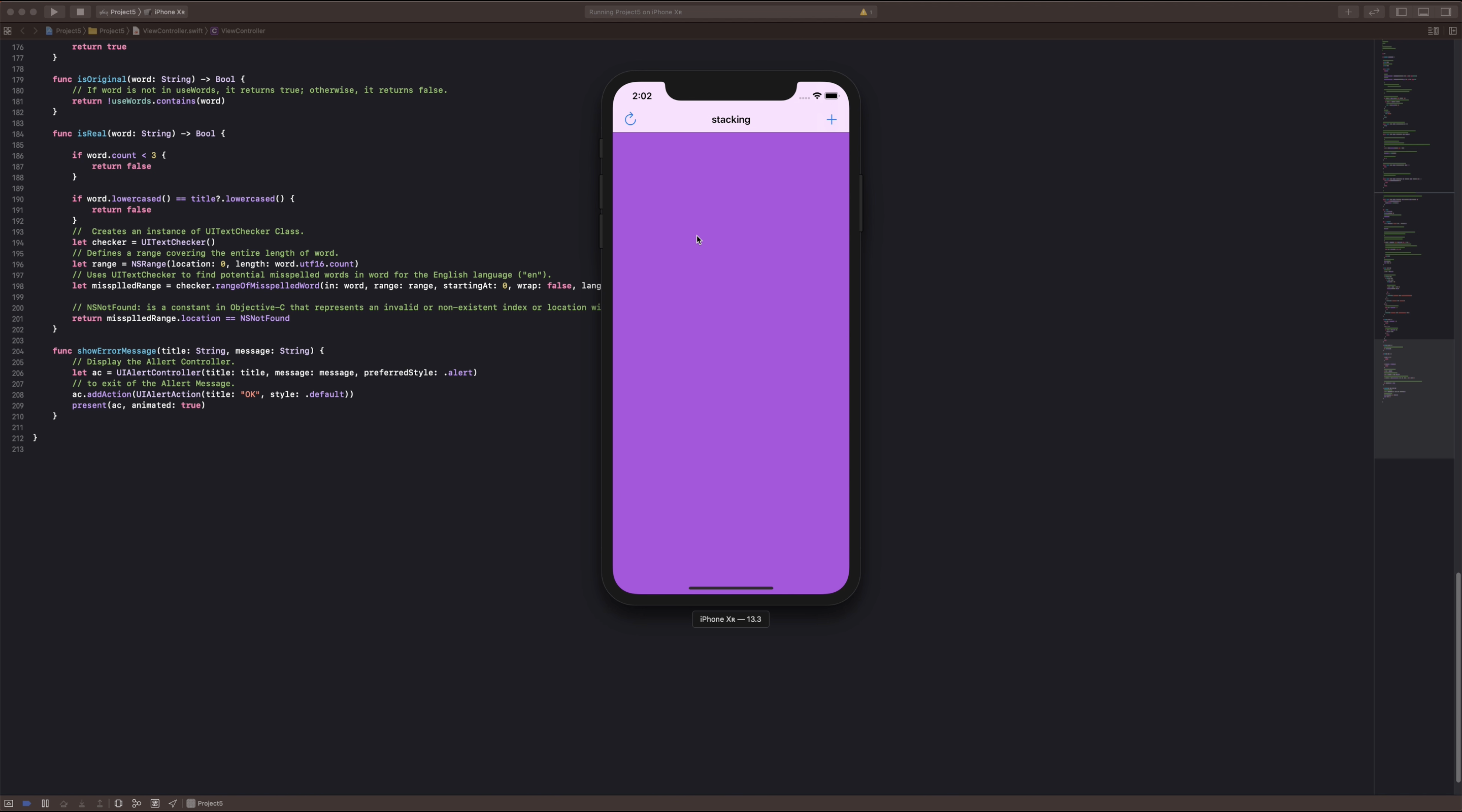Screen dimensions: 1462x812
Task: Toggle breakpoints activation in debug bar
Action: [27, 803]
